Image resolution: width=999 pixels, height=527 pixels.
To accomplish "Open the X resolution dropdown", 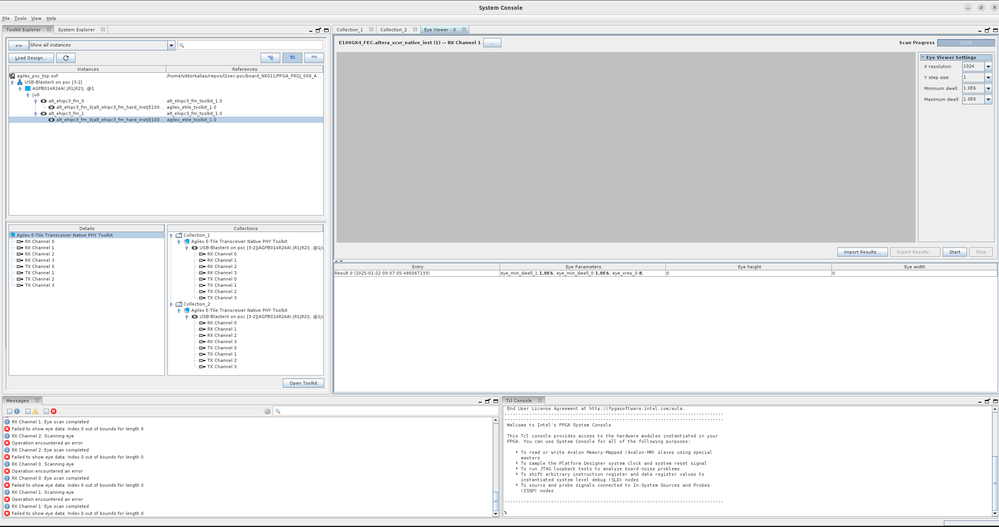I will 988,67.
